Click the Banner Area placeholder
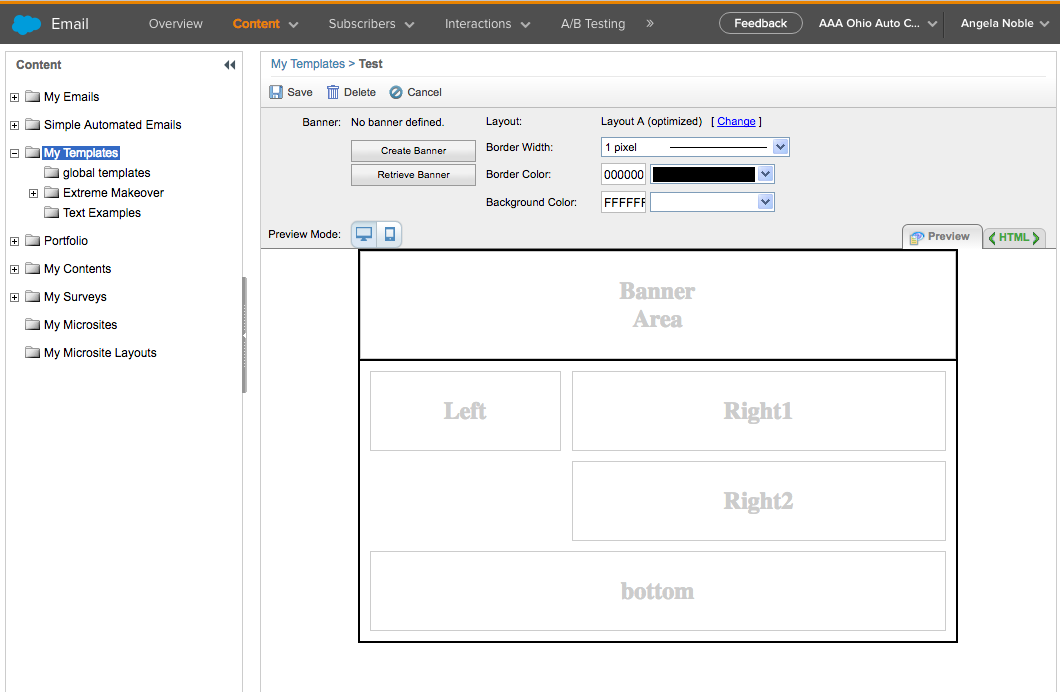 (657, 305)
